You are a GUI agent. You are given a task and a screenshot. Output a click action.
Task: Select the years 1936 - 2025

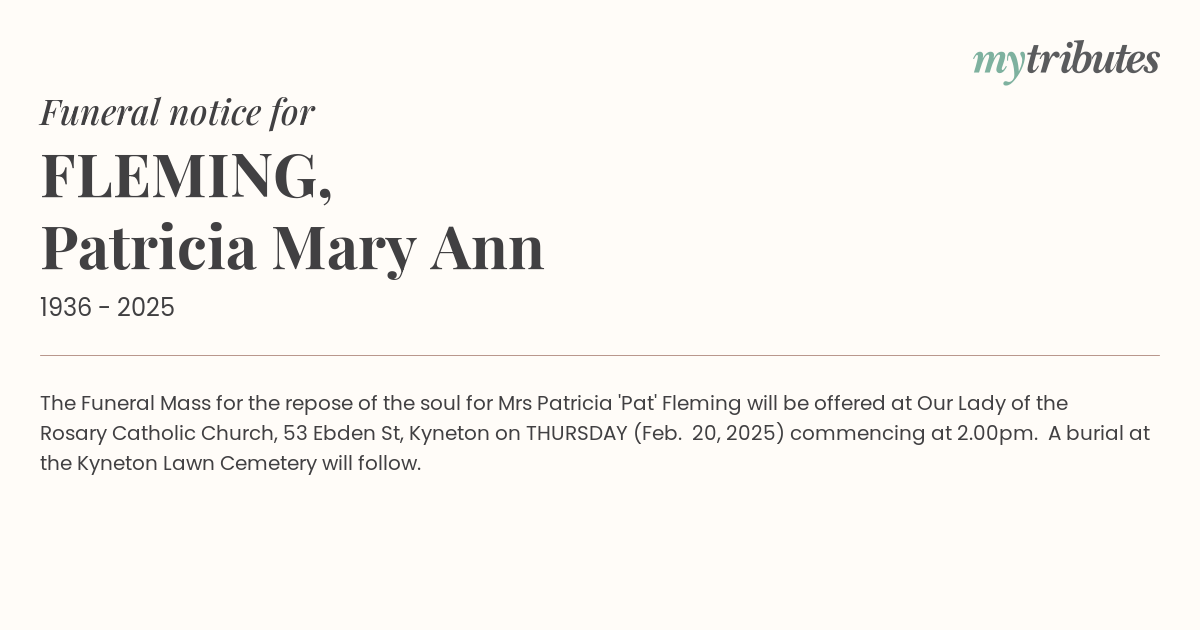click(107, 308)
